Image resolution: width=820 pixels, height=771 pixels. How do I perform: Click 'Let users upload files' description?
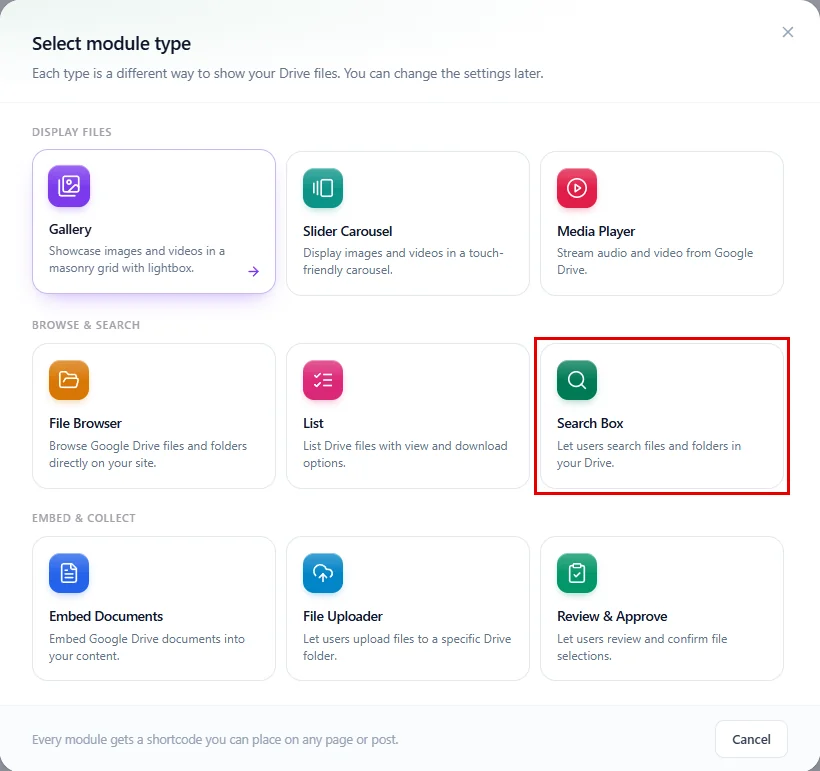pyautogui.click(x=407, y=647)
